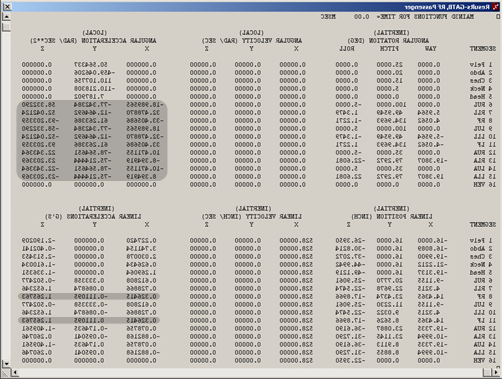Click the empty vertical scrollbar track
The height and width of the screenshot is (379, 502).
[6, 196]
